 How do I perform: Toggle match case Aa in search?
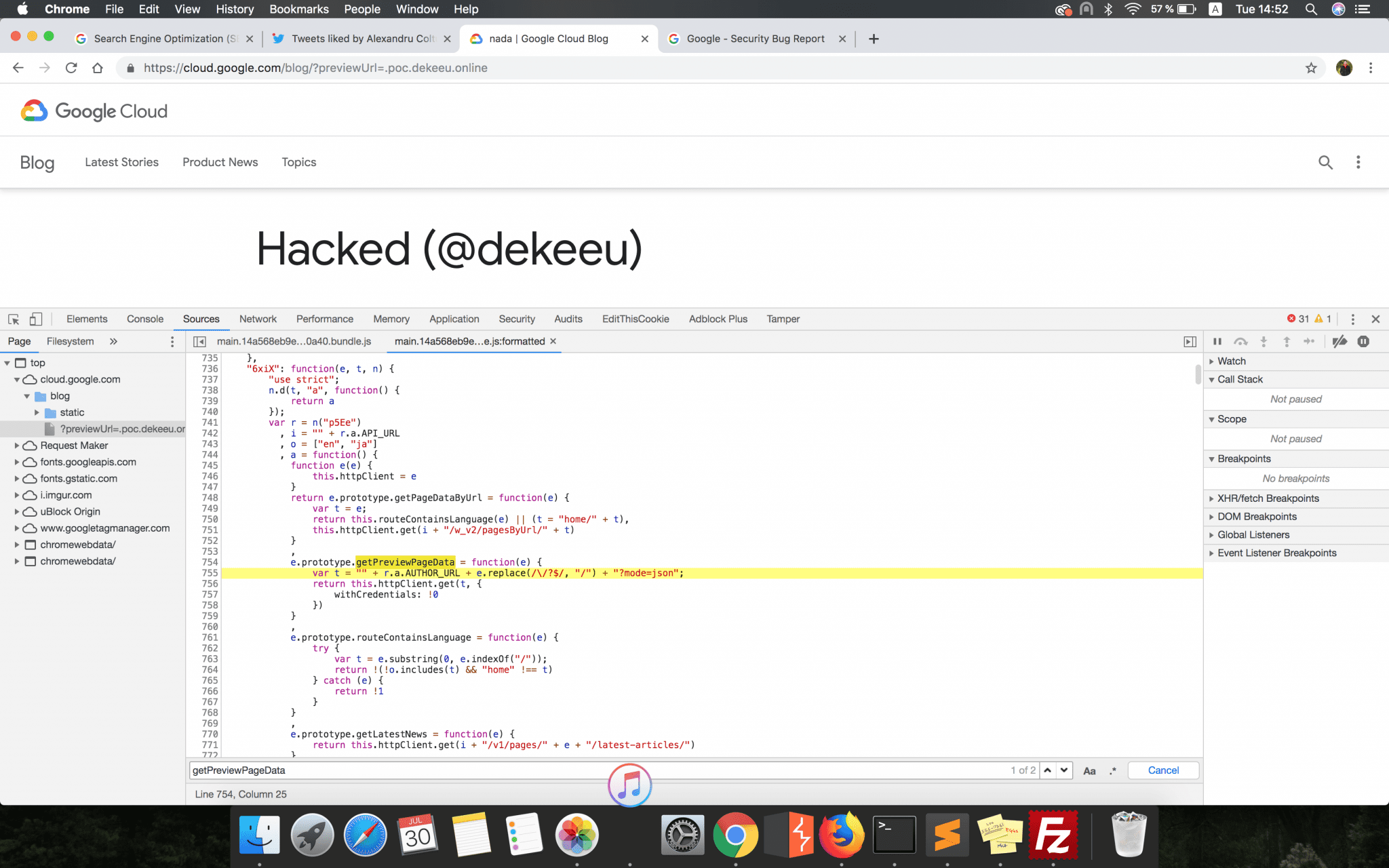[x=1089, y=770]
